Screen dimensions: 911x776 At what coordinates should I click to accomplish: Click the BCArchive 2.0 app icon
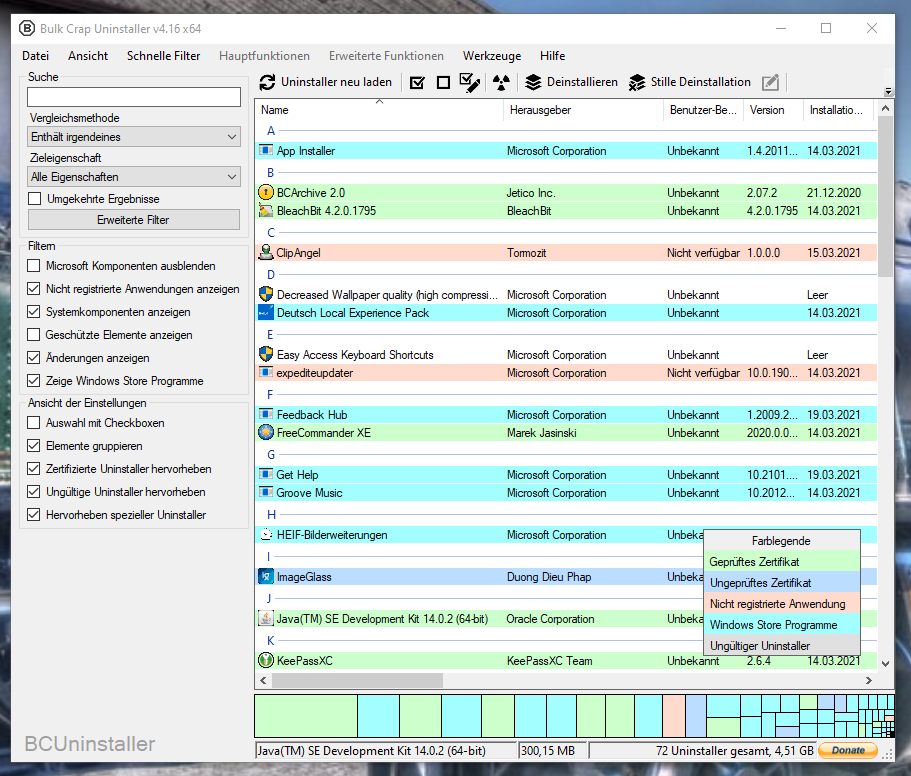coord(266,192)
